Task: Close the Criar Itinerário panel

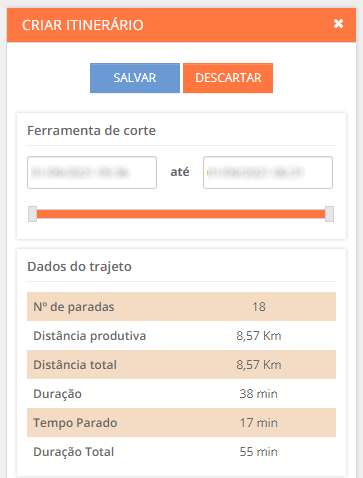Action: tap(338, 24)
